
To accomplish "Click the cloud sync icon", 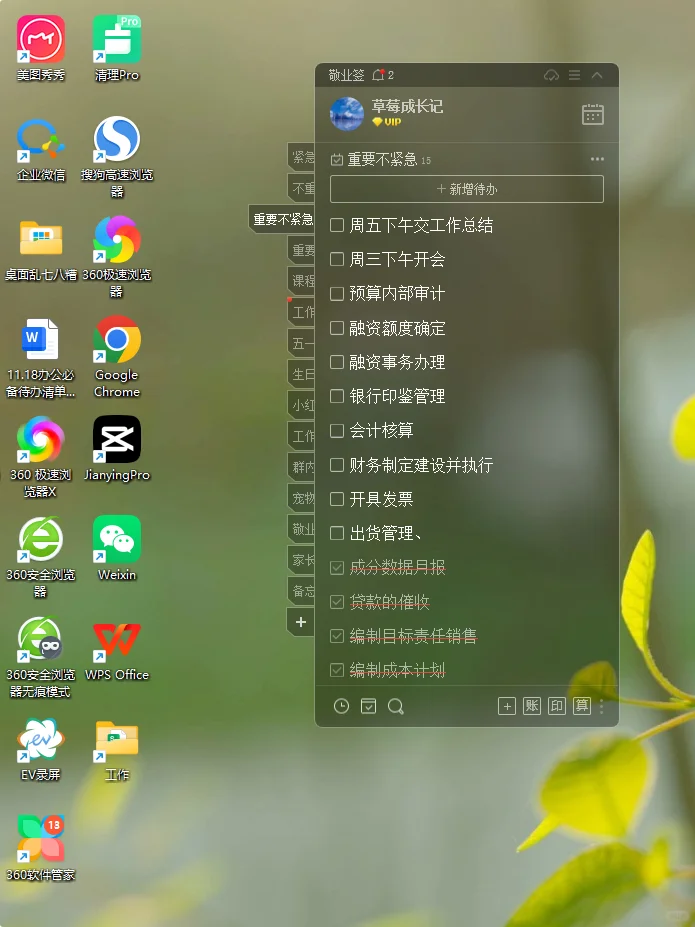I will point(551,75).
